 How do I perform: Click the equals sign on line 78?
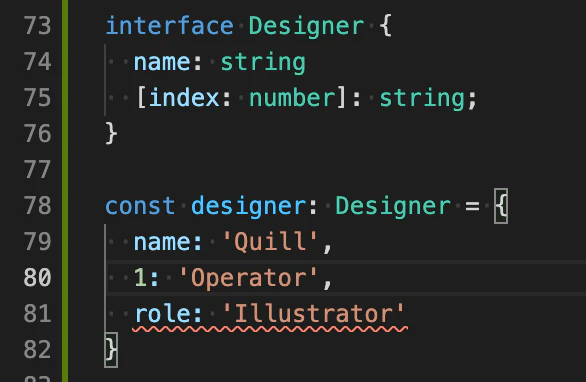click(x=472, y=206)
